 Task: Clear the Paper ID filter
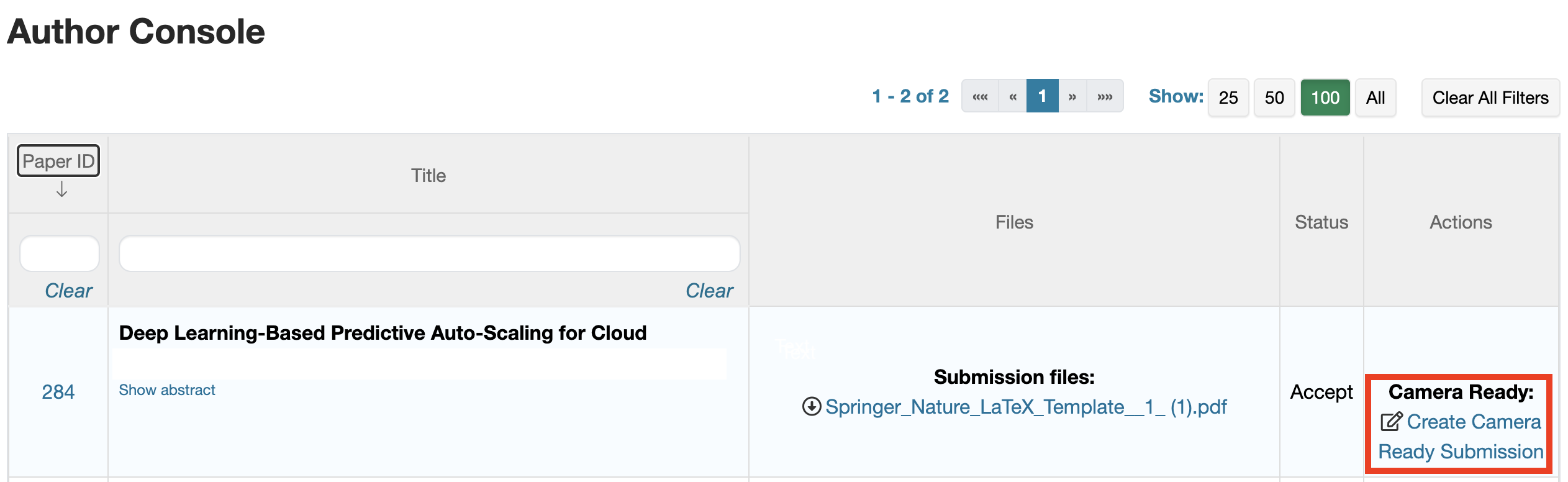(68, 291)
